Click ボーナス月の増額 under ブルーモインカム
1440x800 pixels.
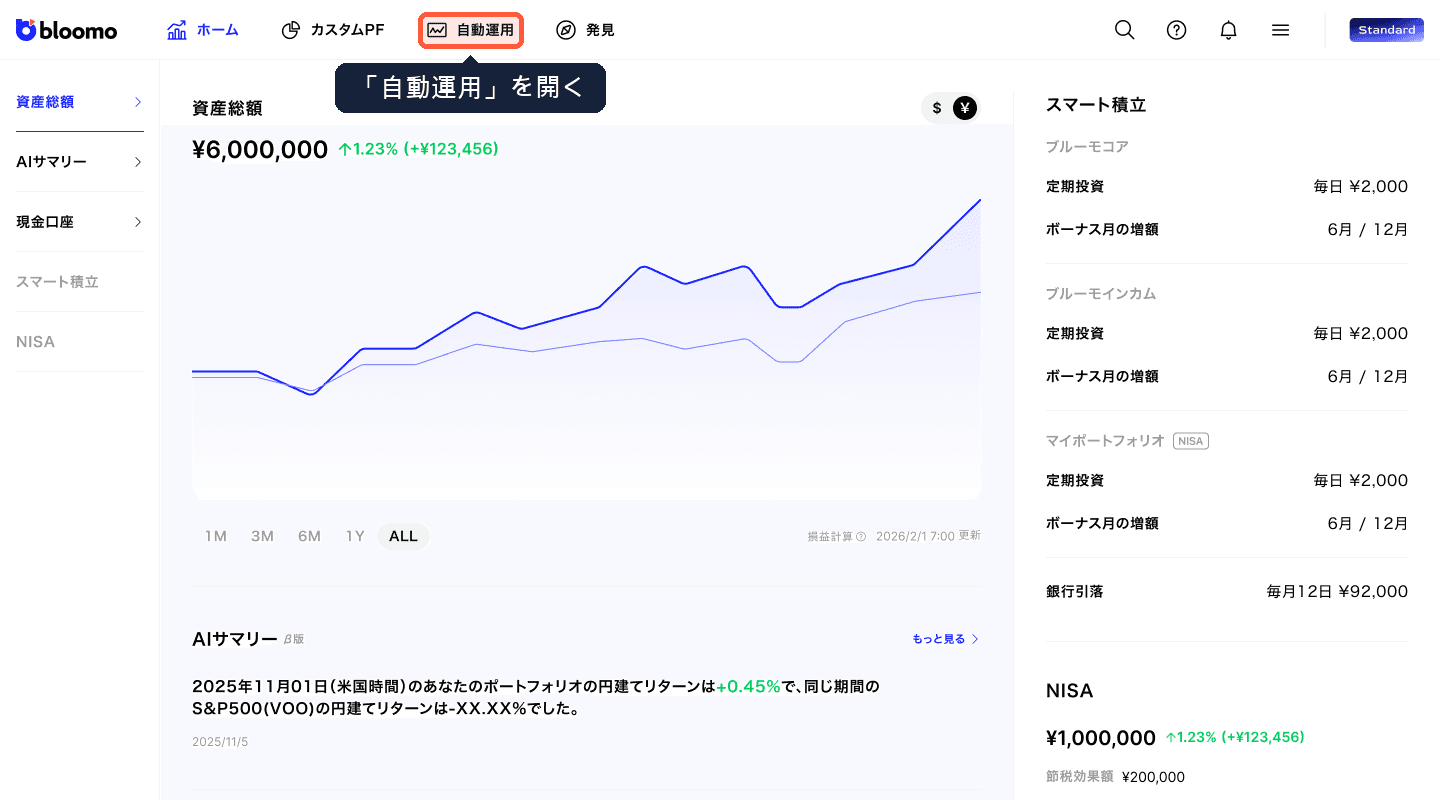(x=1102, y=377)
